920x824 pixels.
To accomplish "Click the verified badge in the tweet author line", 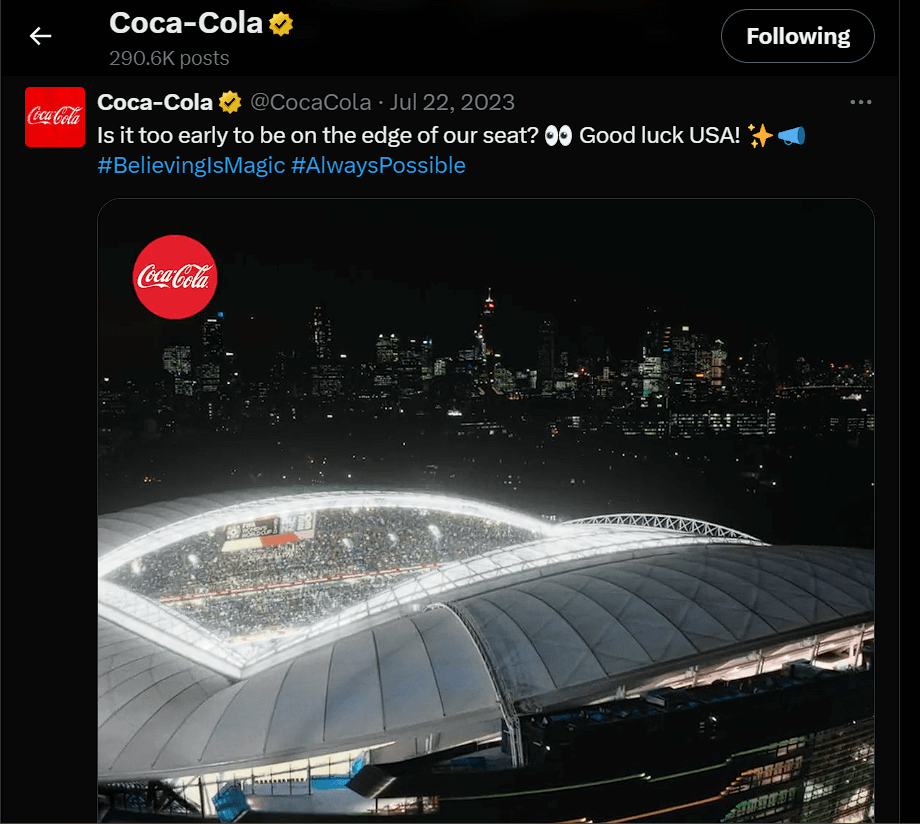I will point(229,101).
